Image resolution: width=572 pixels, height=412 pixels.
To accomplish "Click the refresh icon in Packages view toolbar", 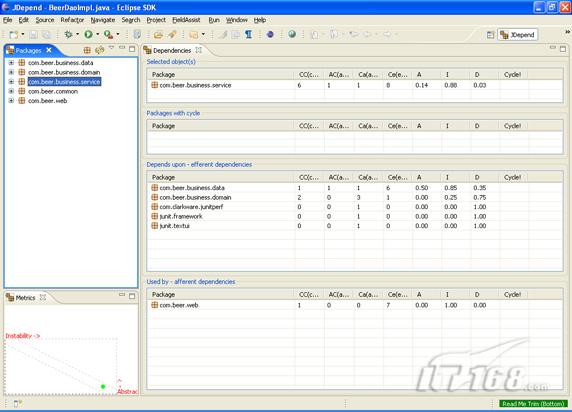I will click(99, 50).
